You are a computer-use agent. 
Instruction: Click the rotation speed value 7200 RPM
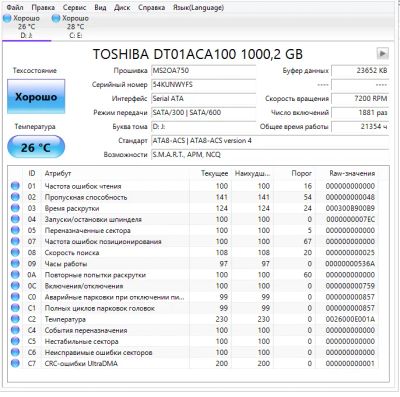pyautogui.click(x=360, y=99)
